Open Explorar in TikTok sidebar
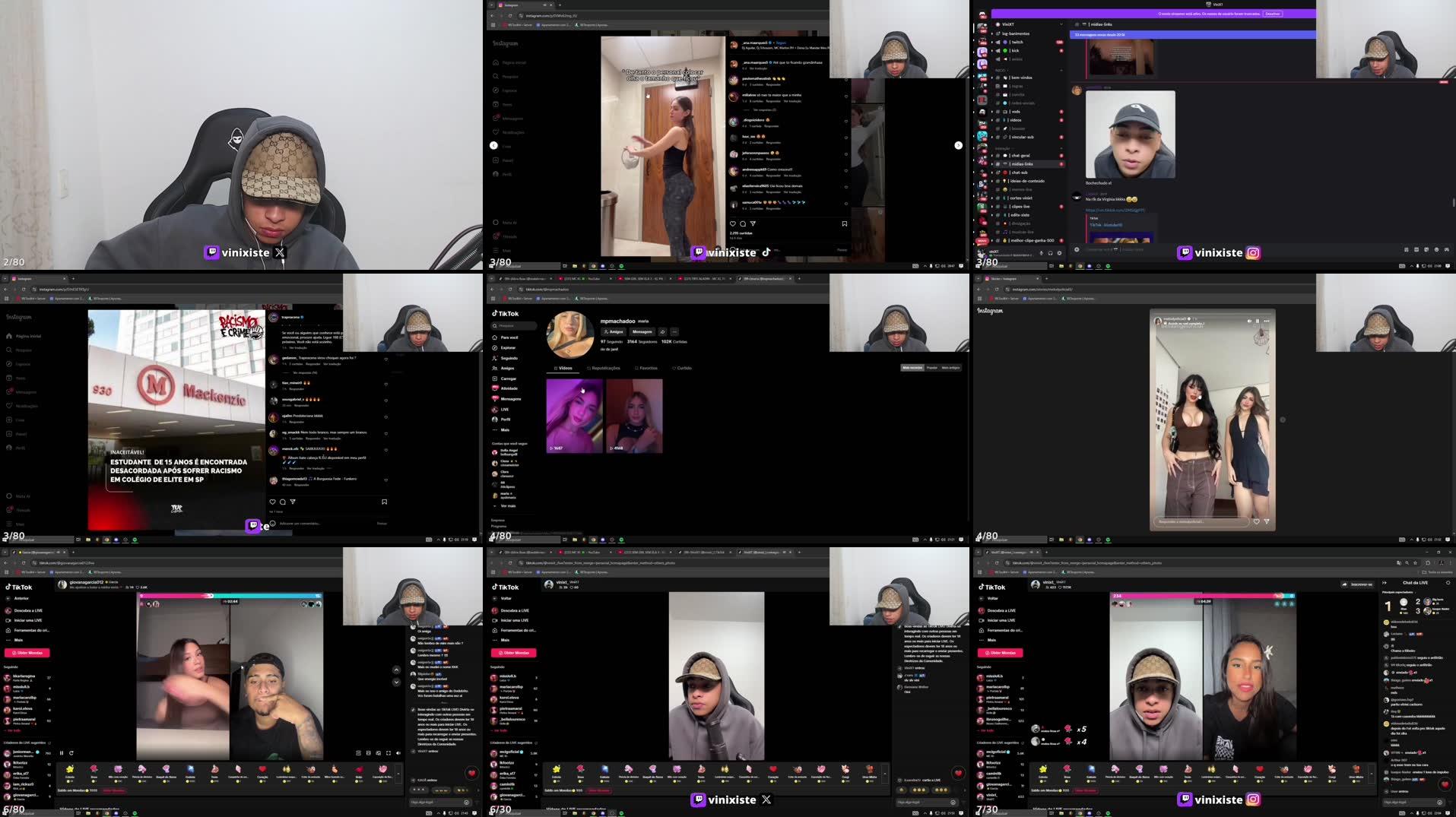The width and height of the screenshot is (1456, 817). (505, 347)
